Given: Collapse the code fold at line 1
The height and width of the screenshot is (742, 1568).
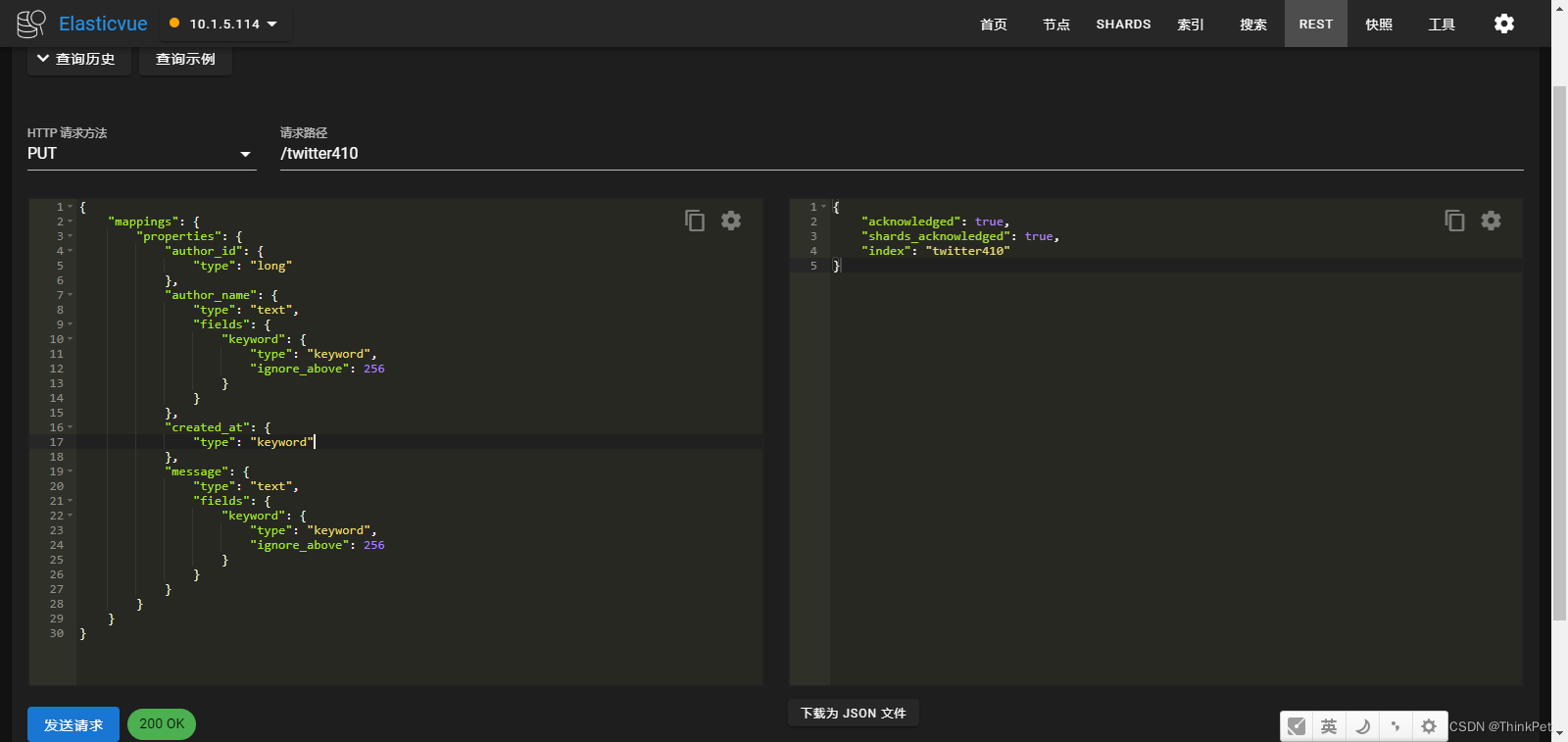Looking at the screenshot, I should (x=71, y=207).
